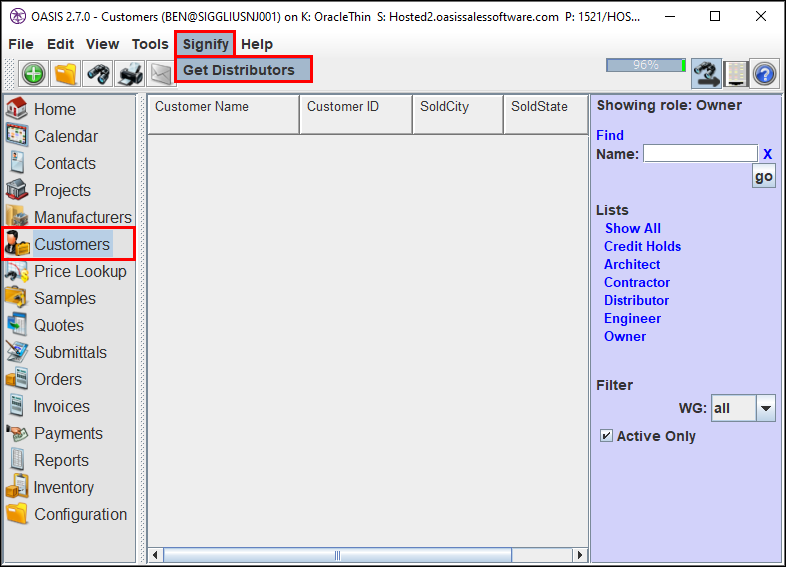Viewport: 786px width, 567px height.
Task: Click the printer toolbar icon
Action: (x=130, y=74)
